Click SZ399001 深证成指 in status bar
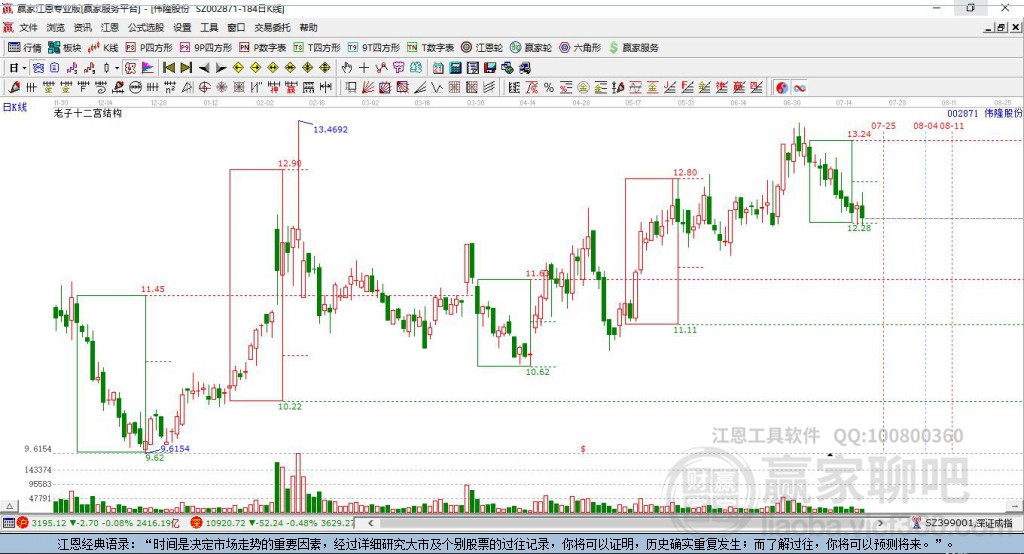 click(969, 523)
